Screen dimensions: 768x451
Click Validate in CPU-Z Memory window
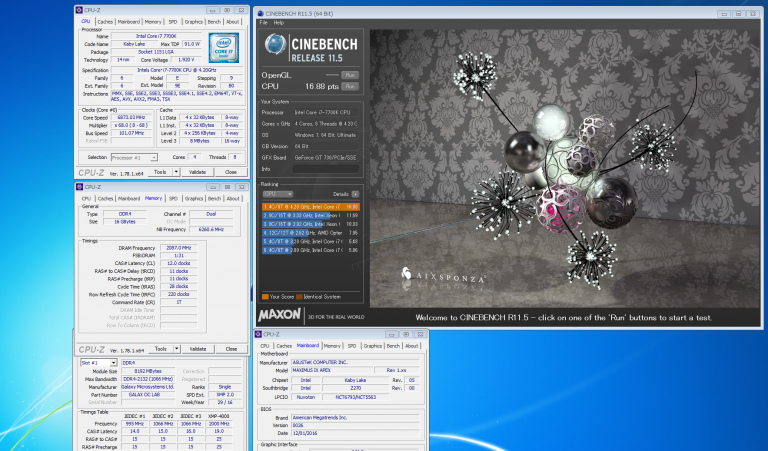pyautogui.click(x=198, y=349)
